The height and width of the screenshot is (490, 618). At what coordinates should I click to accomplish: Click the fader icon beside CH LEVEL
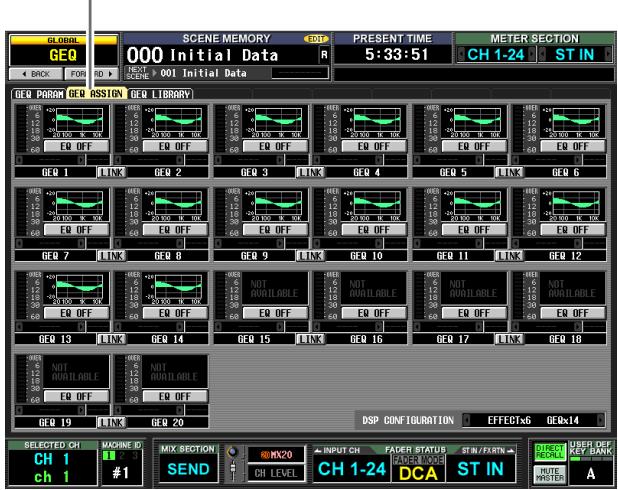233,470
